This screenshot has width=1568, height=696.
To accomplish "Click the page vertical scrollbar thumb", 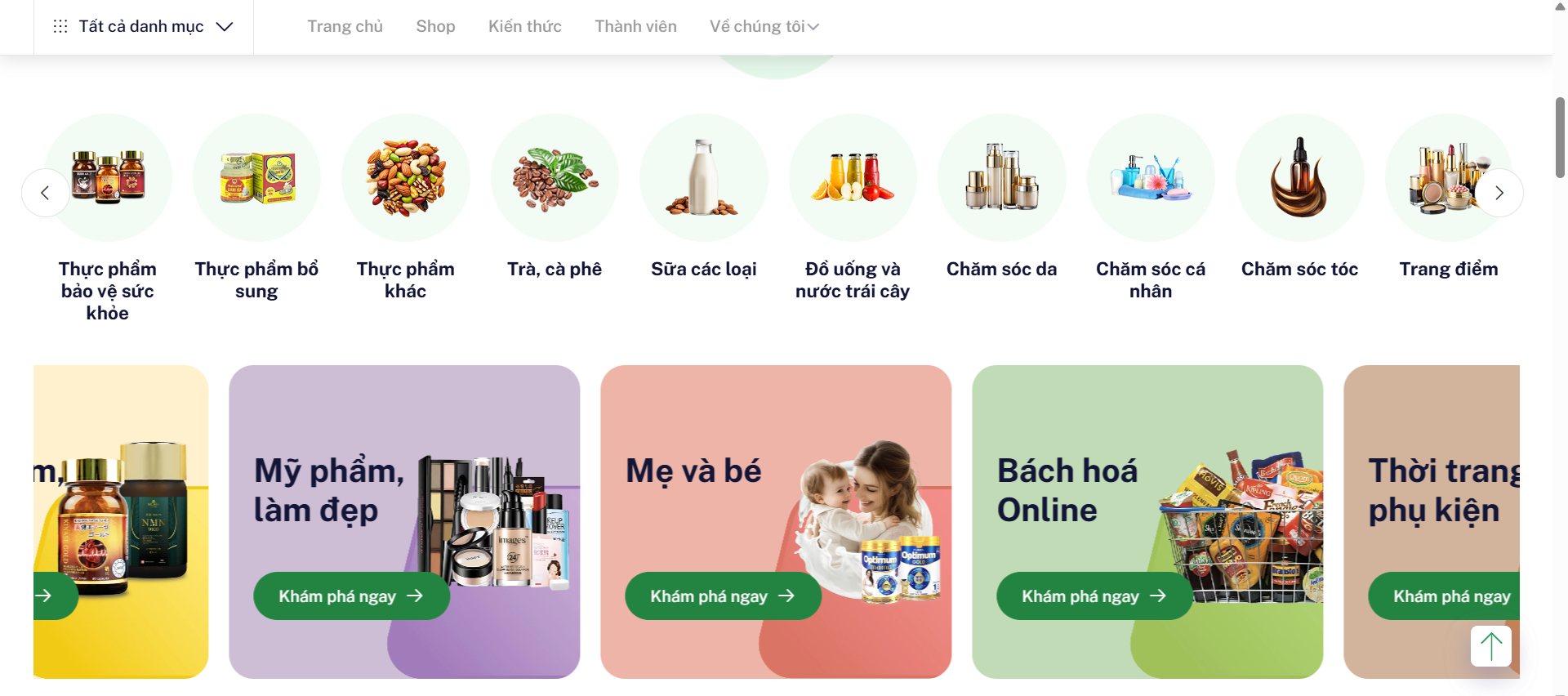I will click(x=1560, y=137).
